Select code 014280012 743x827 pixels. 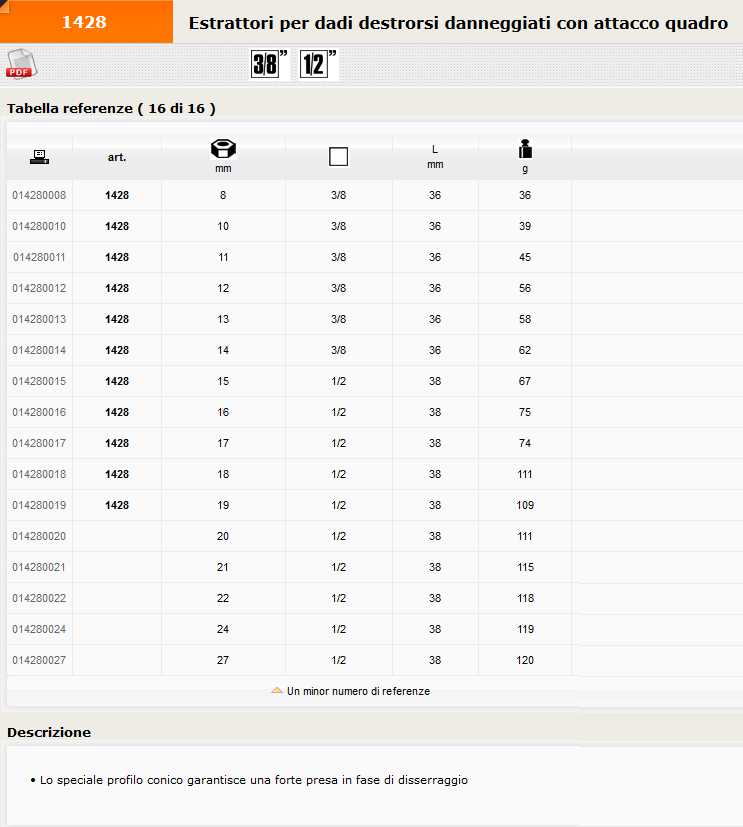39,288
